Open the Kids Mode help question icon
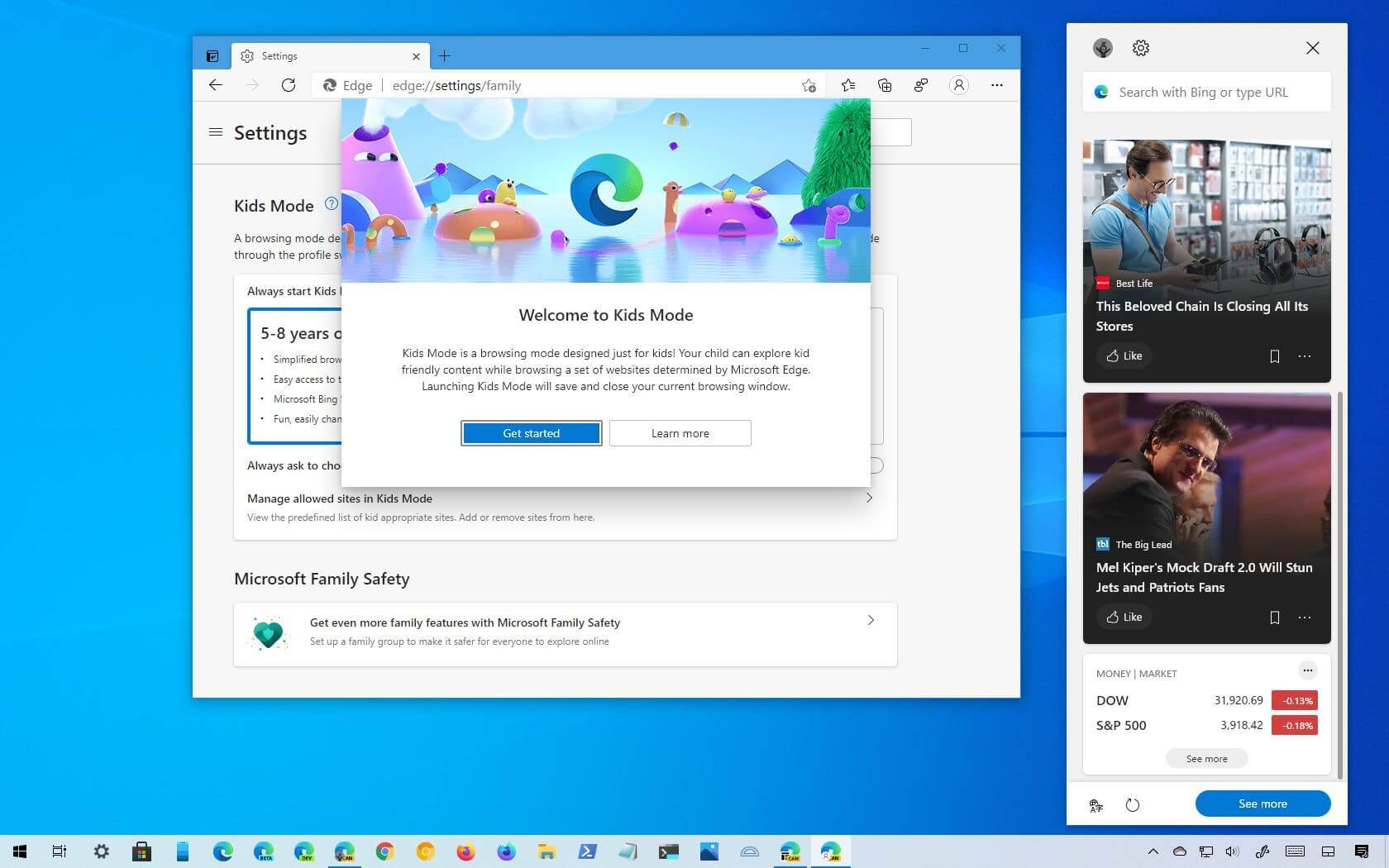1389x868 pixels. point(331,203)
